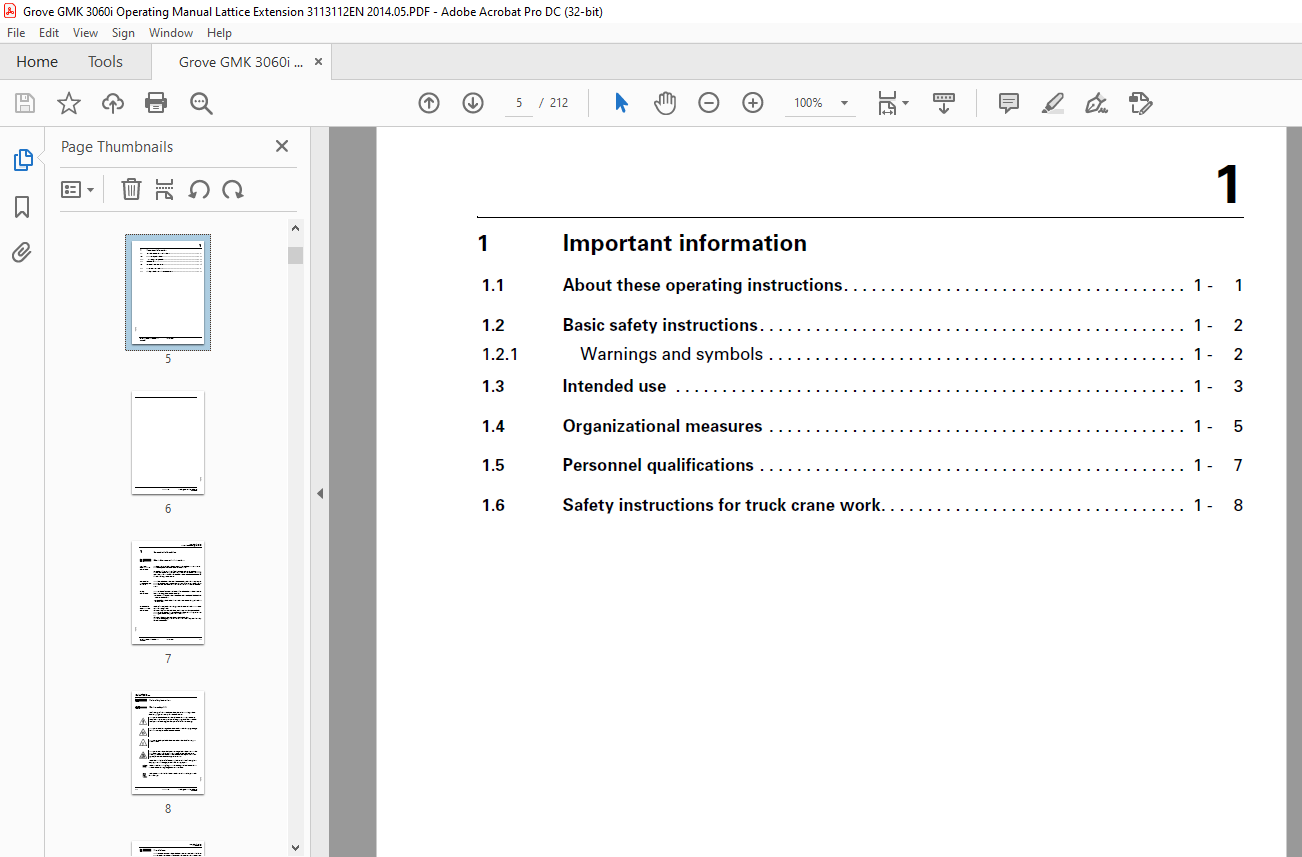Click the Save file icon
The width and height of the screenshot is (1302, 857).
click(x=25, y=103)
